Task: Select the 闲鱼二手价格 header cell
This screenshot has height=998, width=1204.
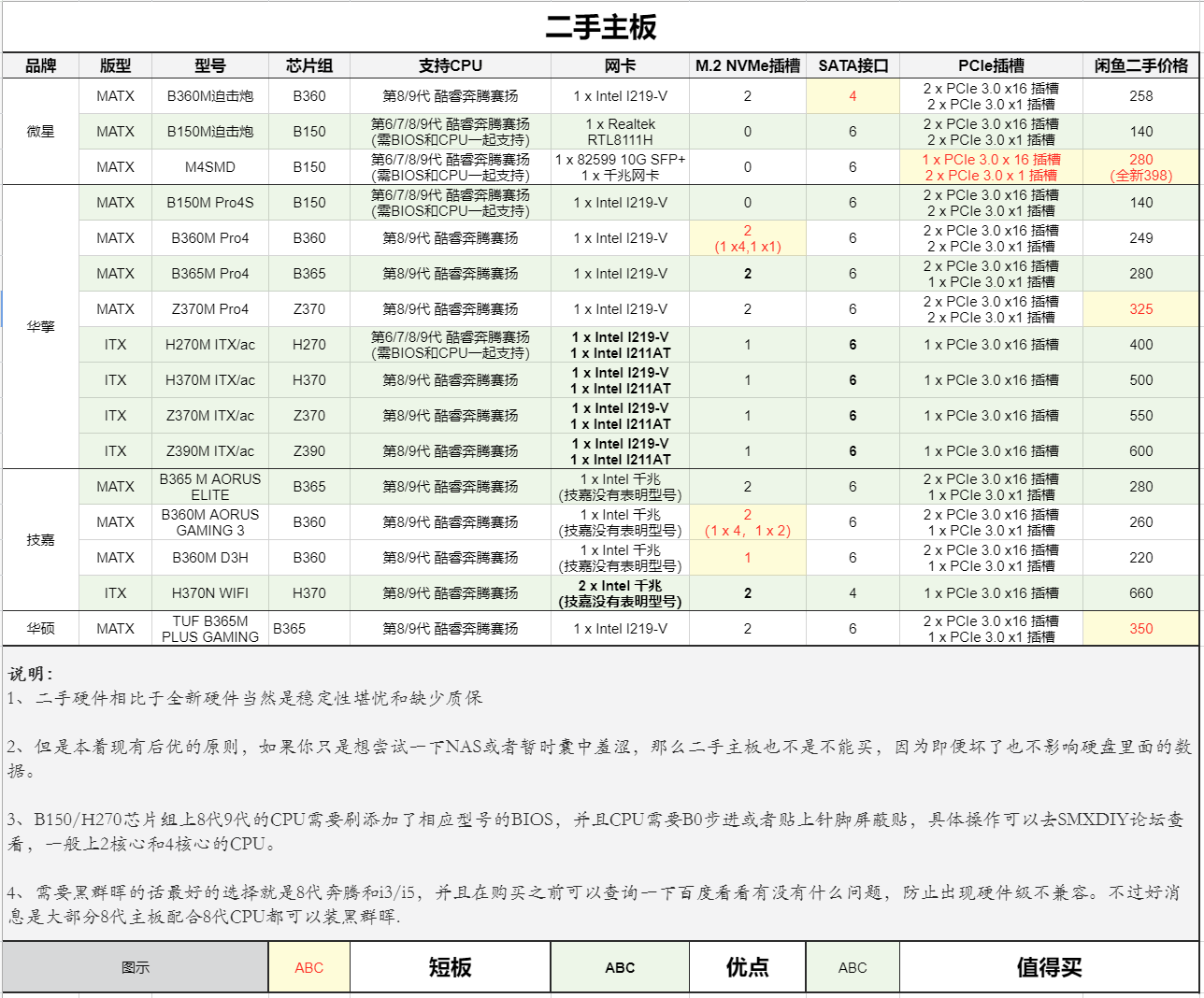Action: [x=1140, y=65]
